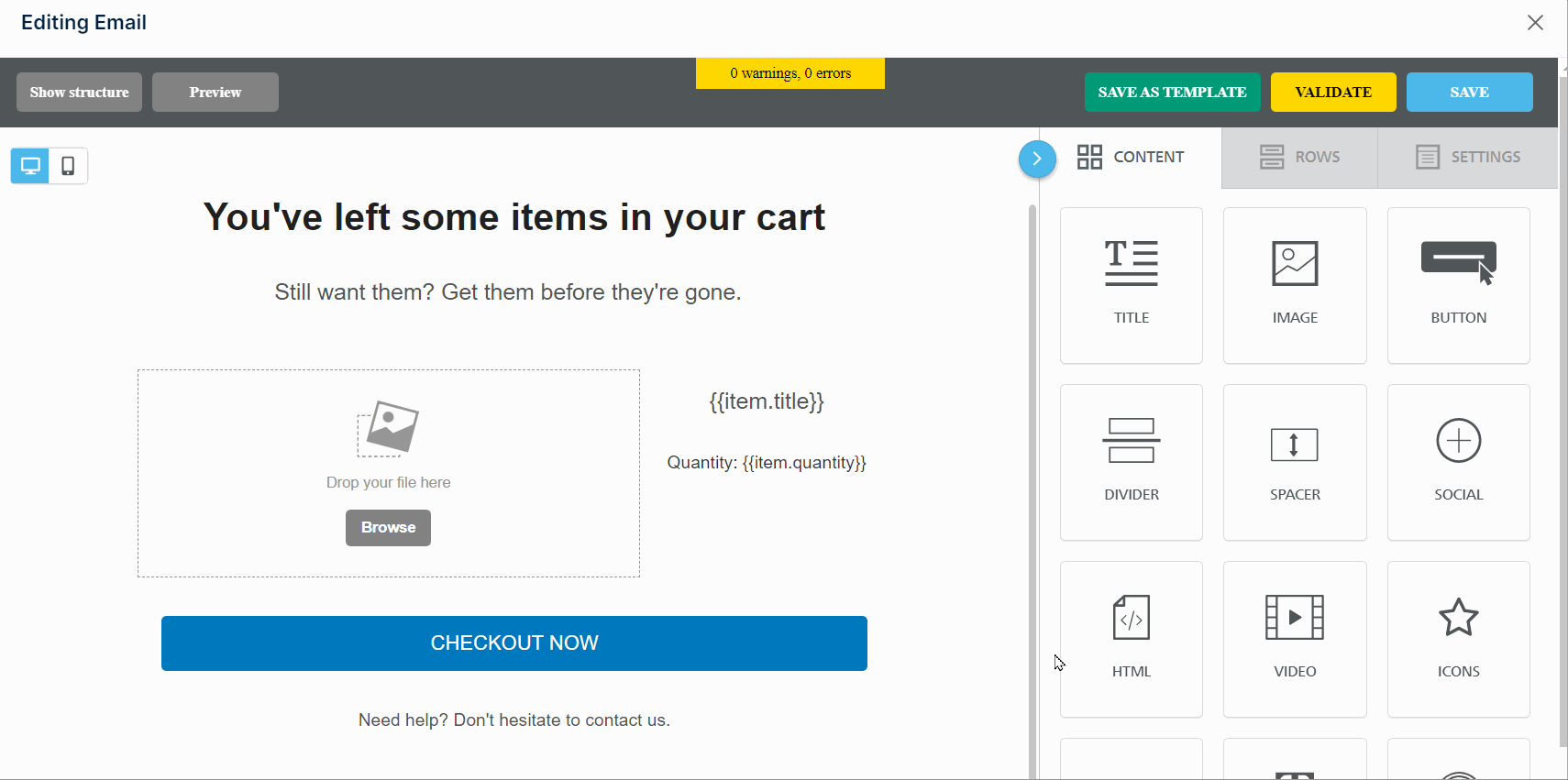Pick the Button content block
This screenshot has height=780, width=1568.
1458,285
